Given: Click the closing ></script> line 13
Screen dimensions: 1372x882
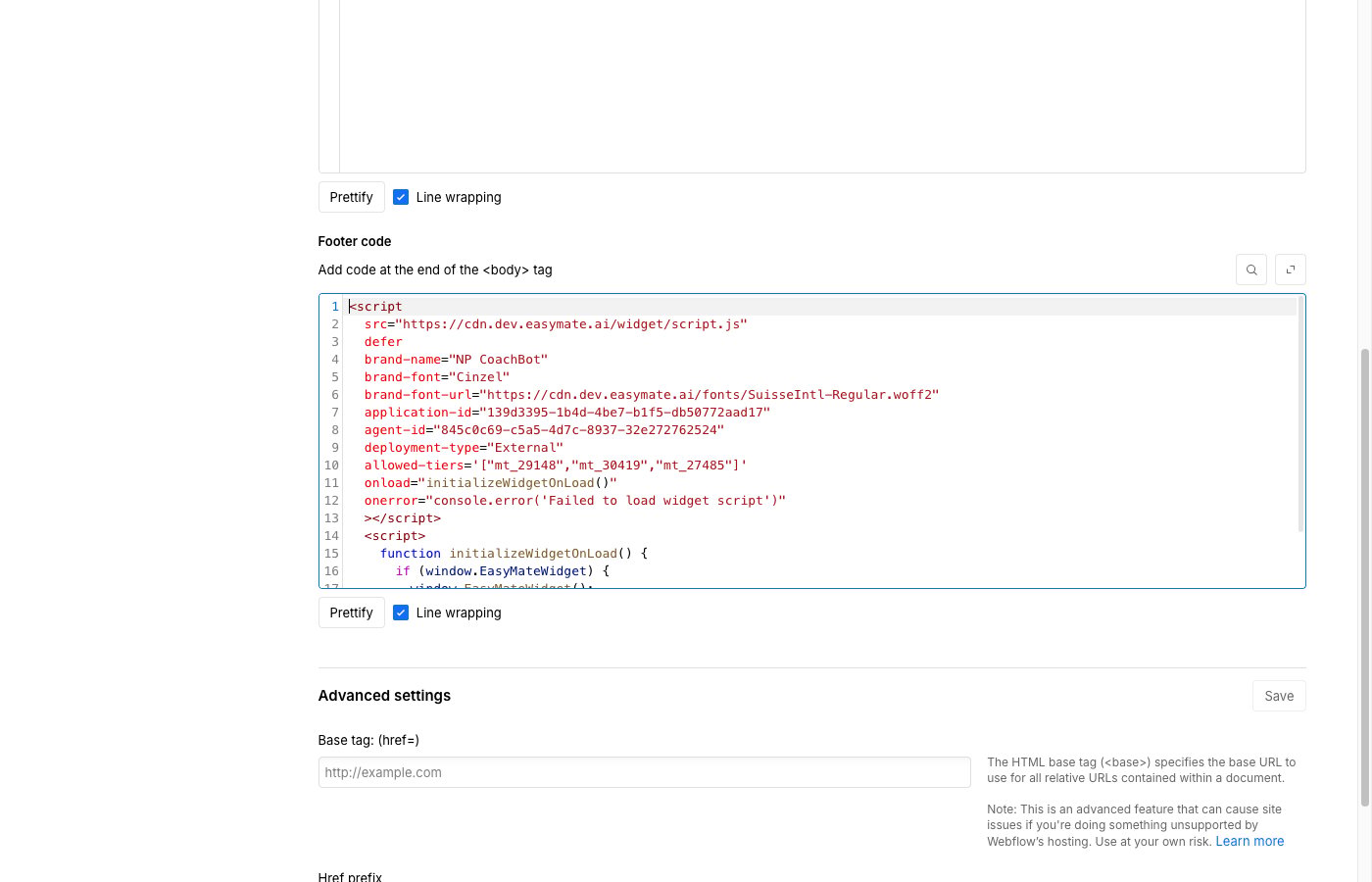Looking at the screenshot, I should coord(403,518).
